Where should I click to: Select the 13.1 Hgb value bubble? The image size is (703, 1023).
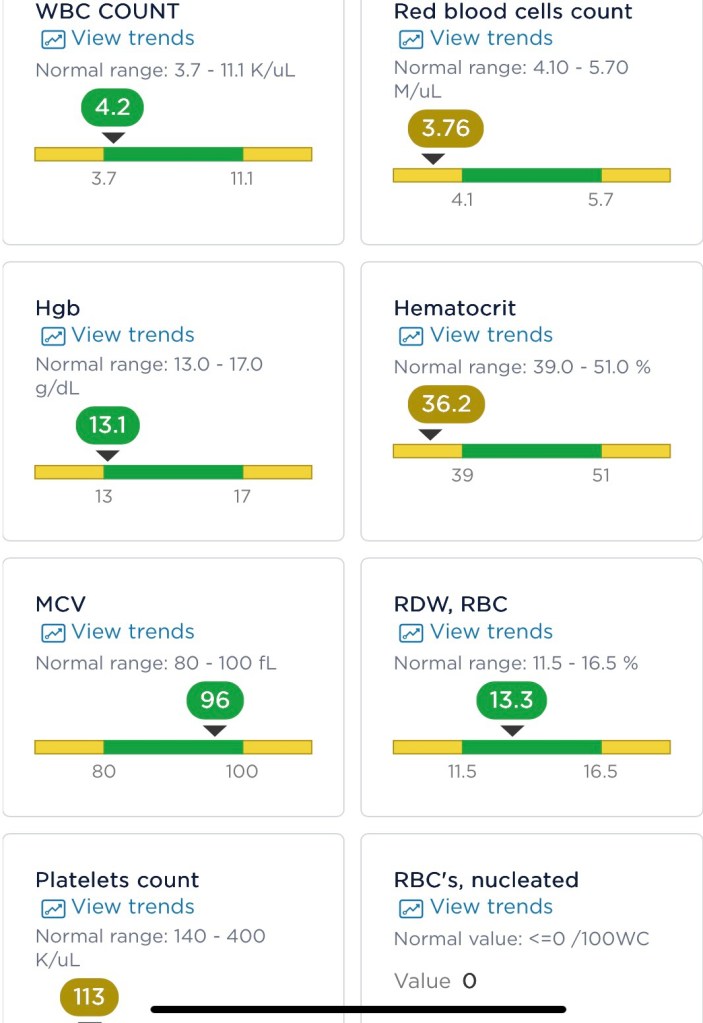point(108,426)
